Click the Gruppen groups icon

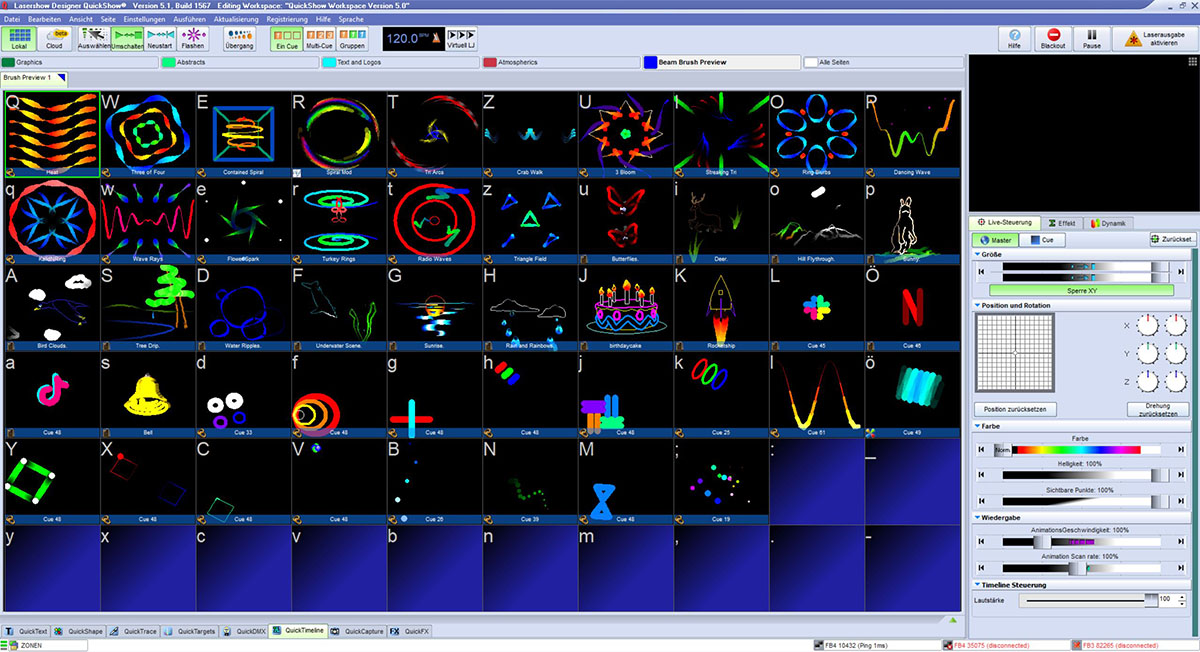coord(353,38)
